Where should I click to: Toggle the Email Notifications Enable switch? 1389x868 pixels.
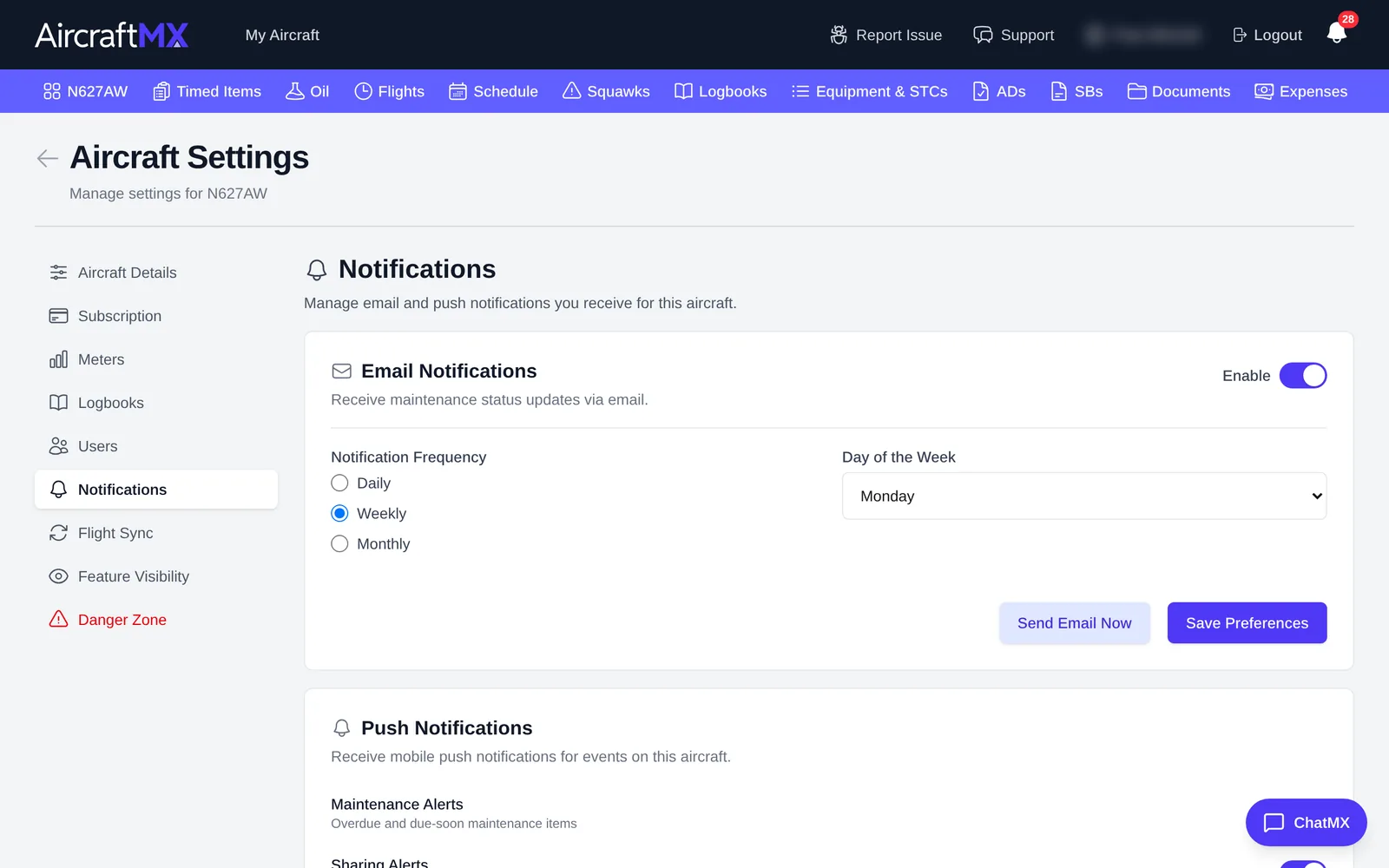1303,375
